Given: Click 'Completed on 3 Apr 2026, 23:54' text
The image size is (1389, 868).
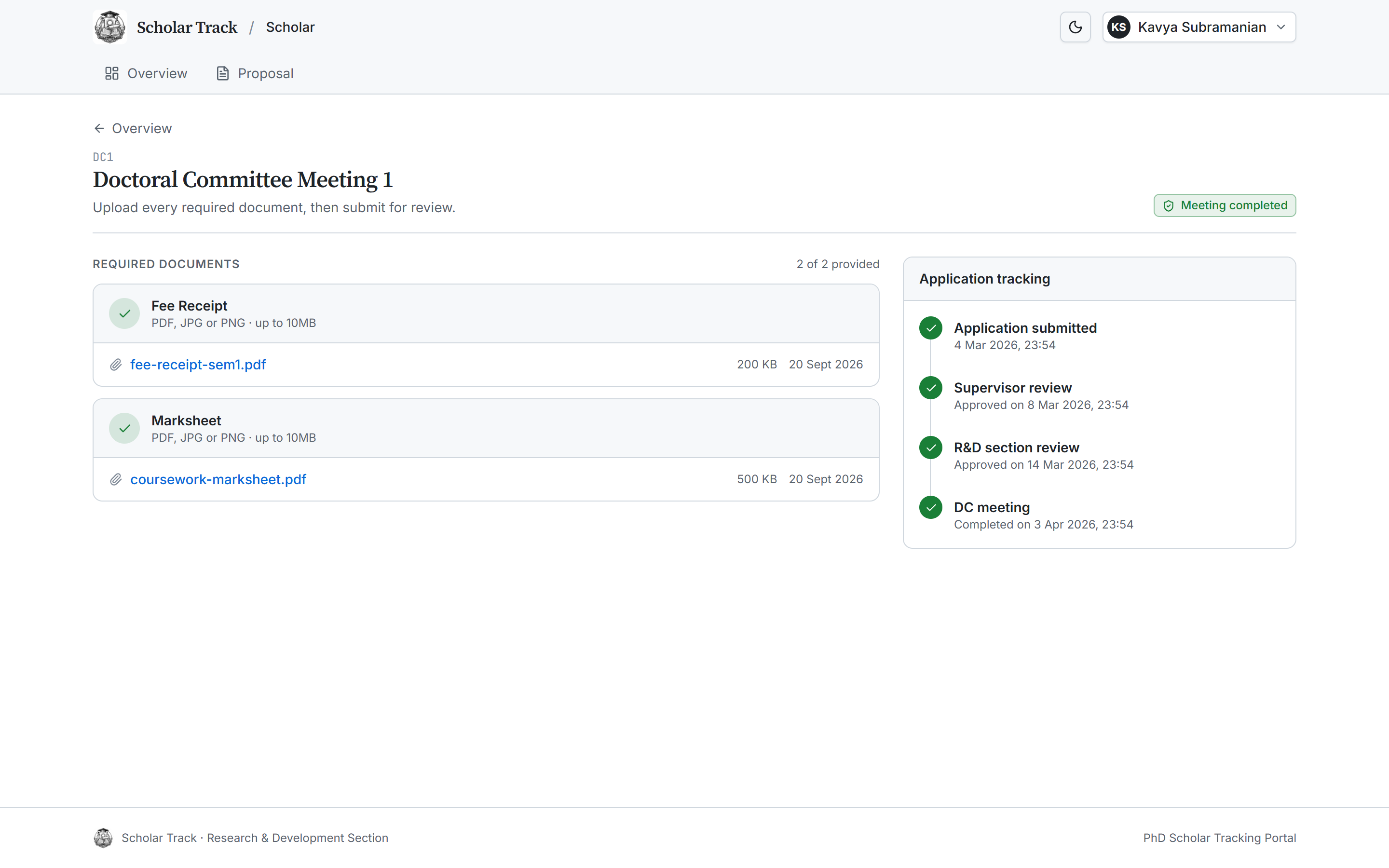Looking at the screenshot, I should (1044, 525).
